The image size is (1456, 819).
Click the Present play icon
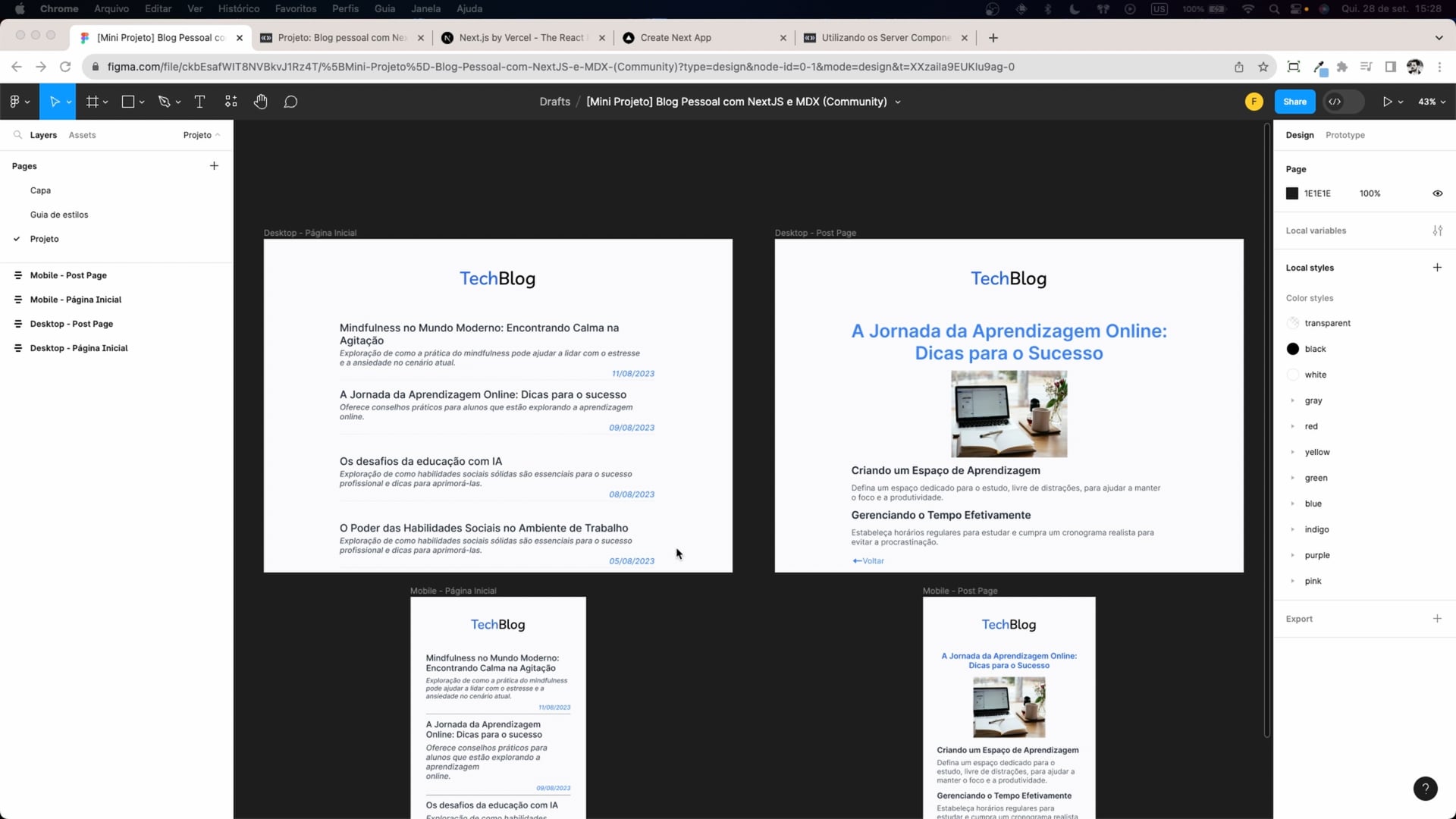1387,102
